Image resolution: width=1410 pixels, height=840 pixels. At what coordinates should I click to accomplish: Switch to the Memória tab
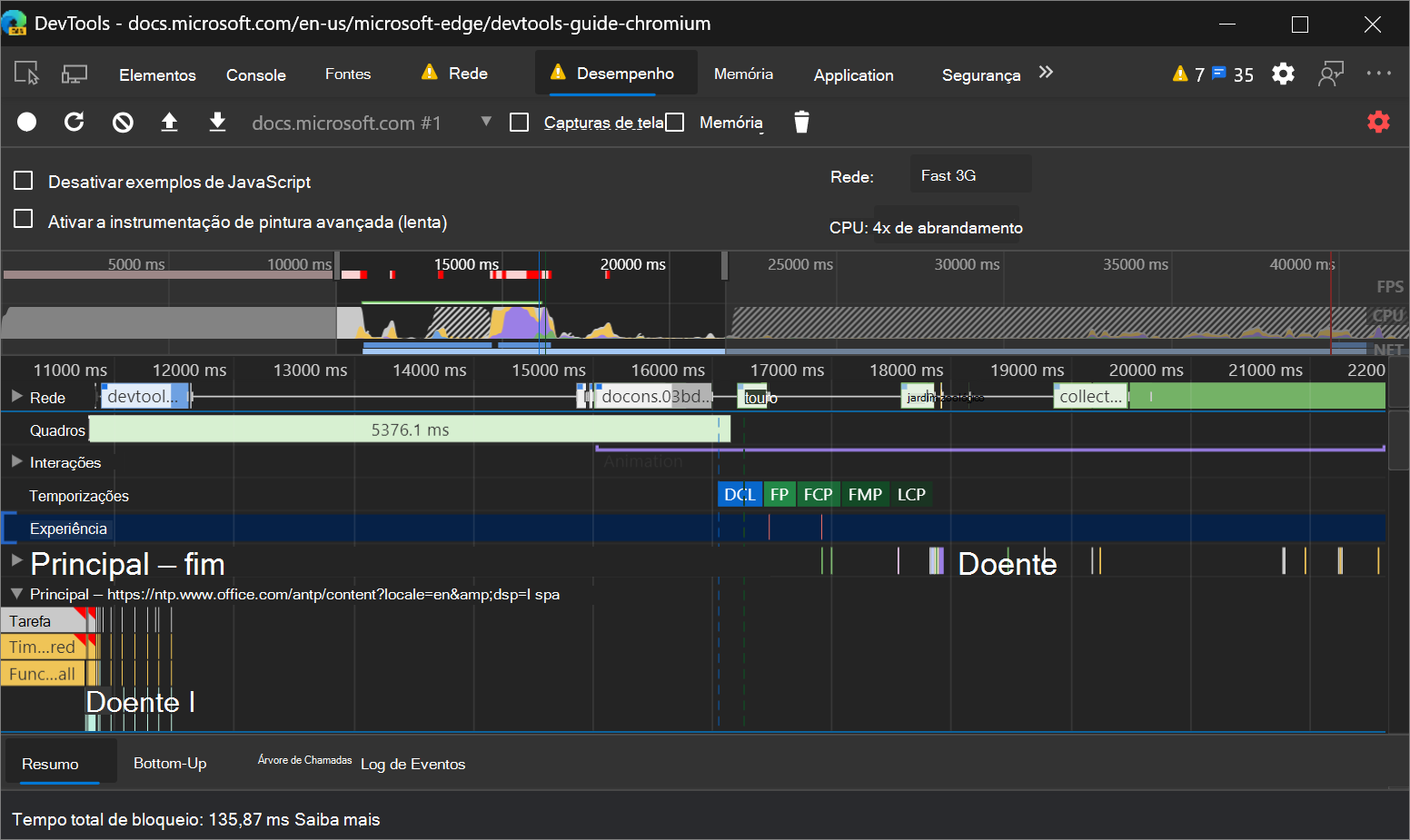743,74
